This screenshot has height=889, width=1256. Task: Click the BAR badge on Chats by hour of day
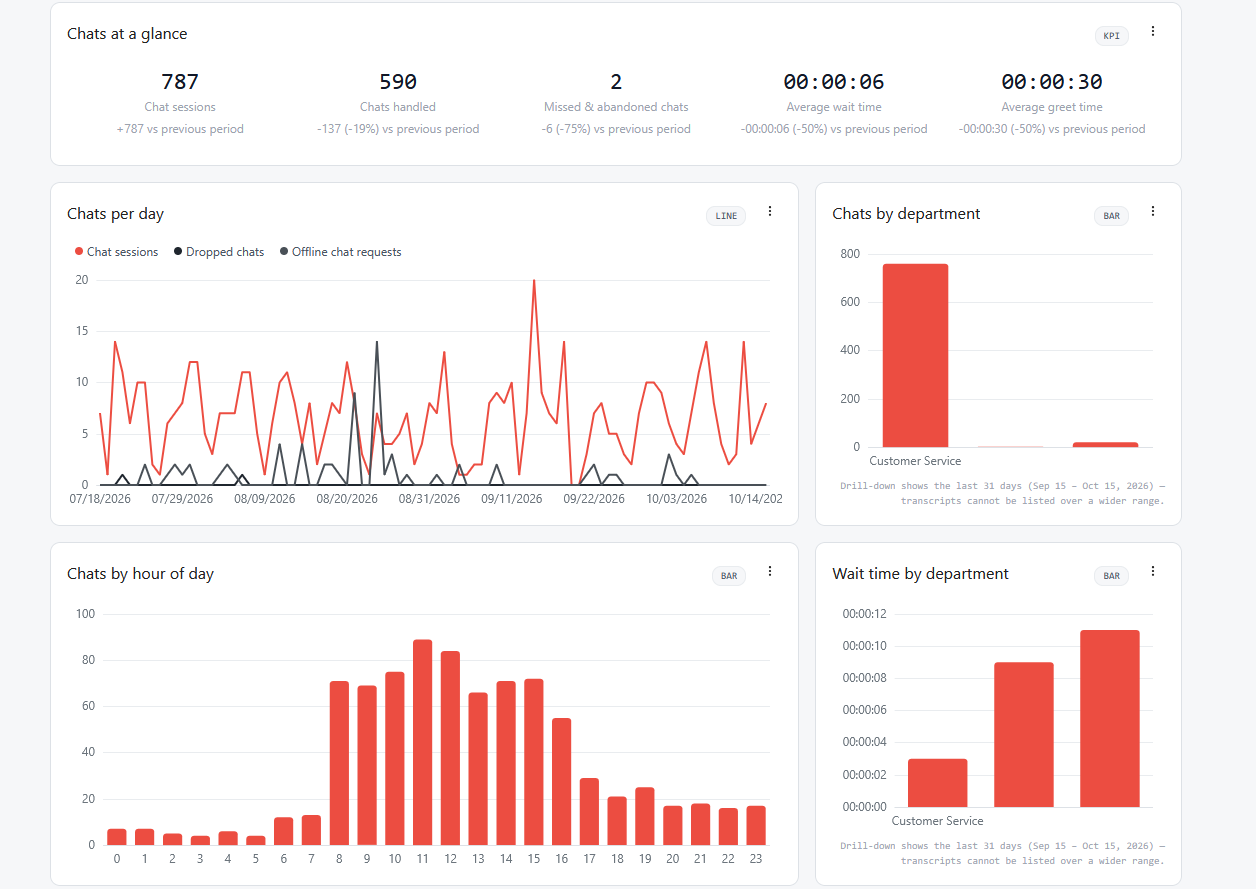(x=729, y=576)
